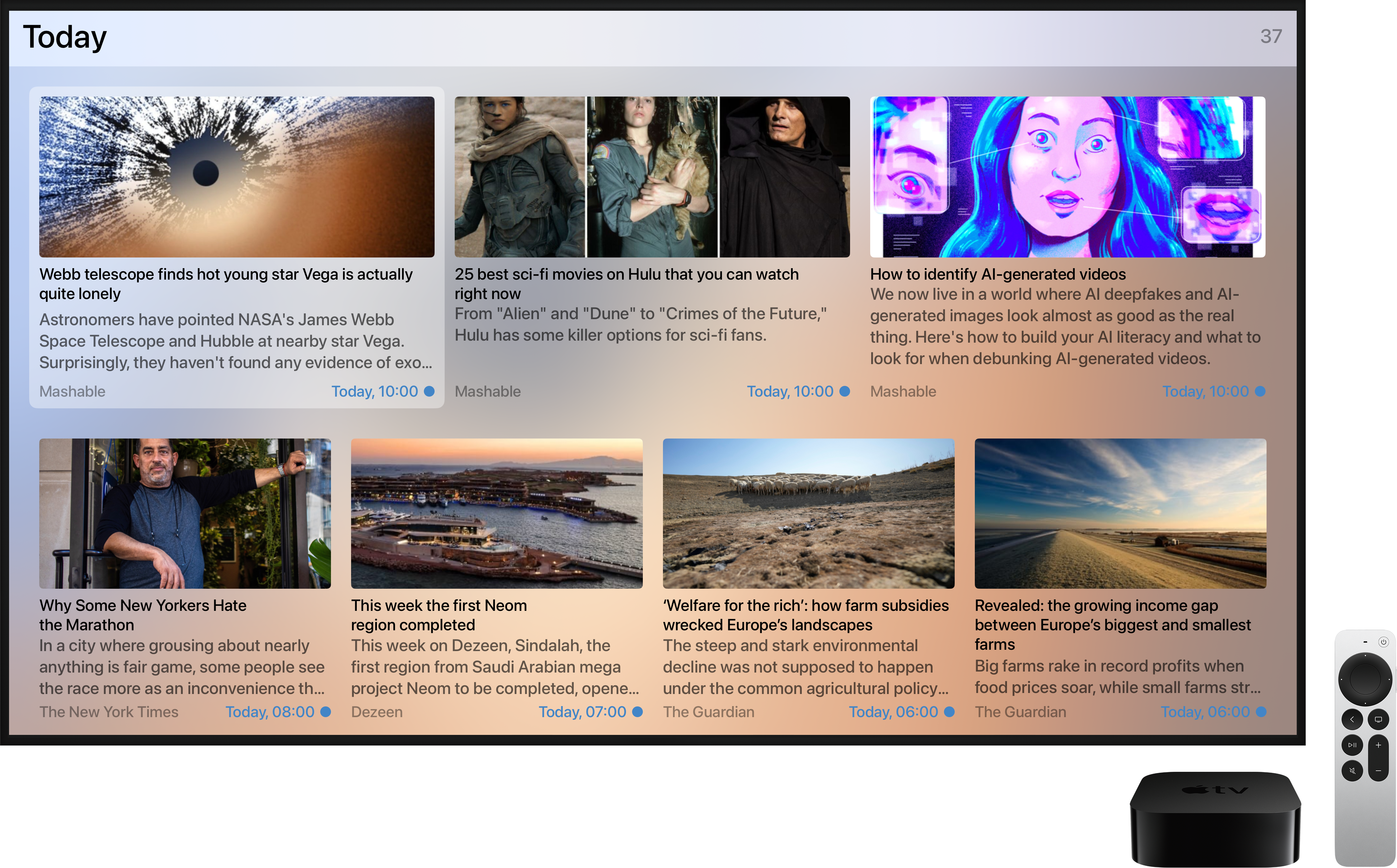Click 'The Guardian' under income gap article
Image resolution: width=1397 pixels, height=868 pixels.
[1020, 712]
